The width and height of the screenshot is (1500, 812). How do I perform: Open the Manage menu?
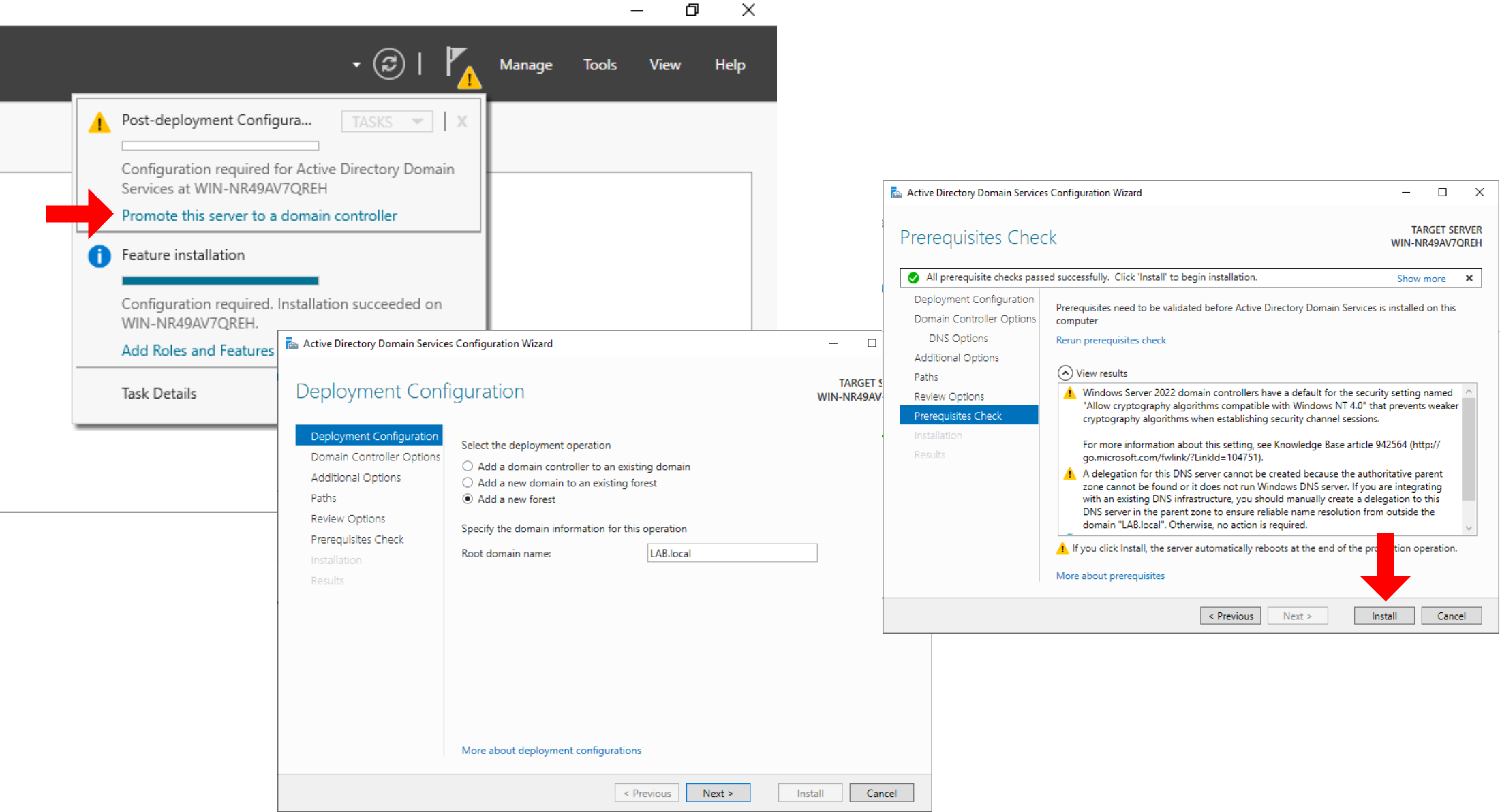pyautogui.click(x=525, y=65)
